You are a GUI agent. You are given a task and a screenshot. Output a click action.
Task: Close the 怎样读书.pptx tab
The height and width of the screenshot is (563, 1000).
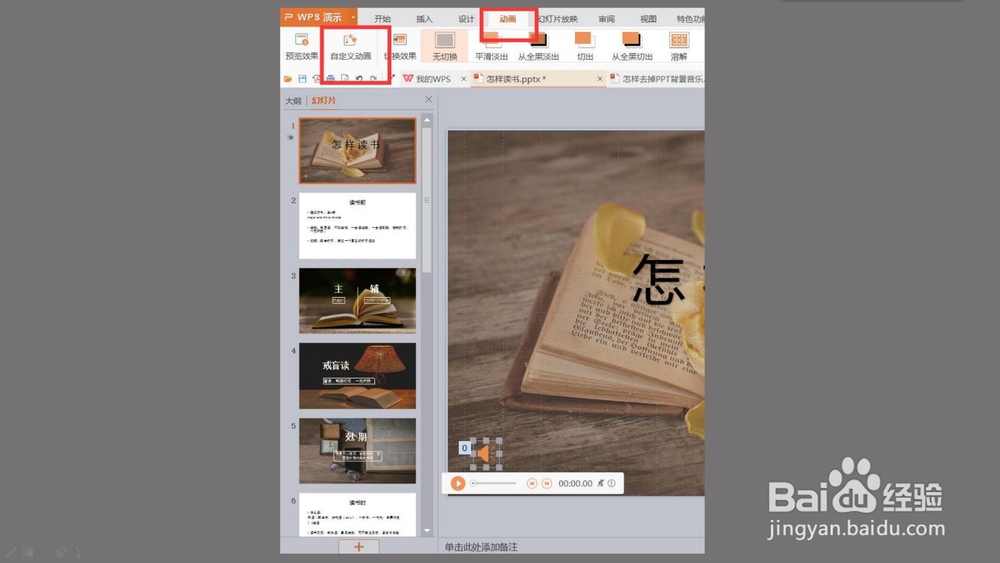599,79
